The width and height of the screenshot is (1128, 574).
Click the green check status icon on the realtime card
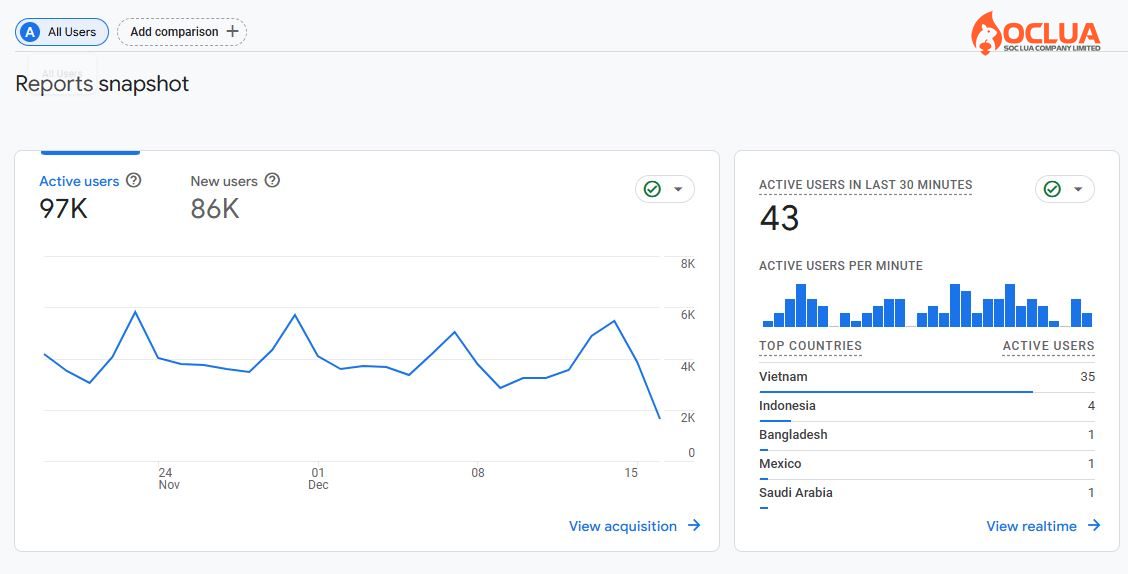point(1052,189)
